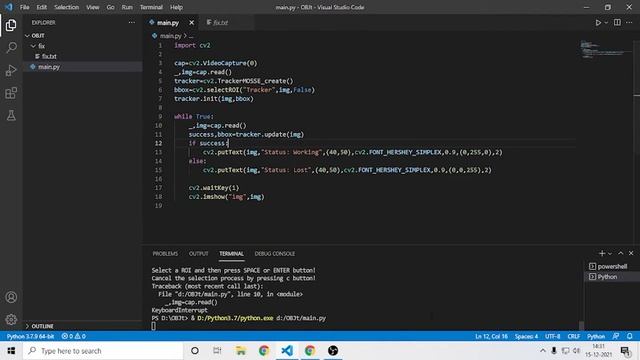Select fix.txt in the file tree
The width and height of the screenshot is (640, 360).
pyautogui.click(x=49, y=56)
